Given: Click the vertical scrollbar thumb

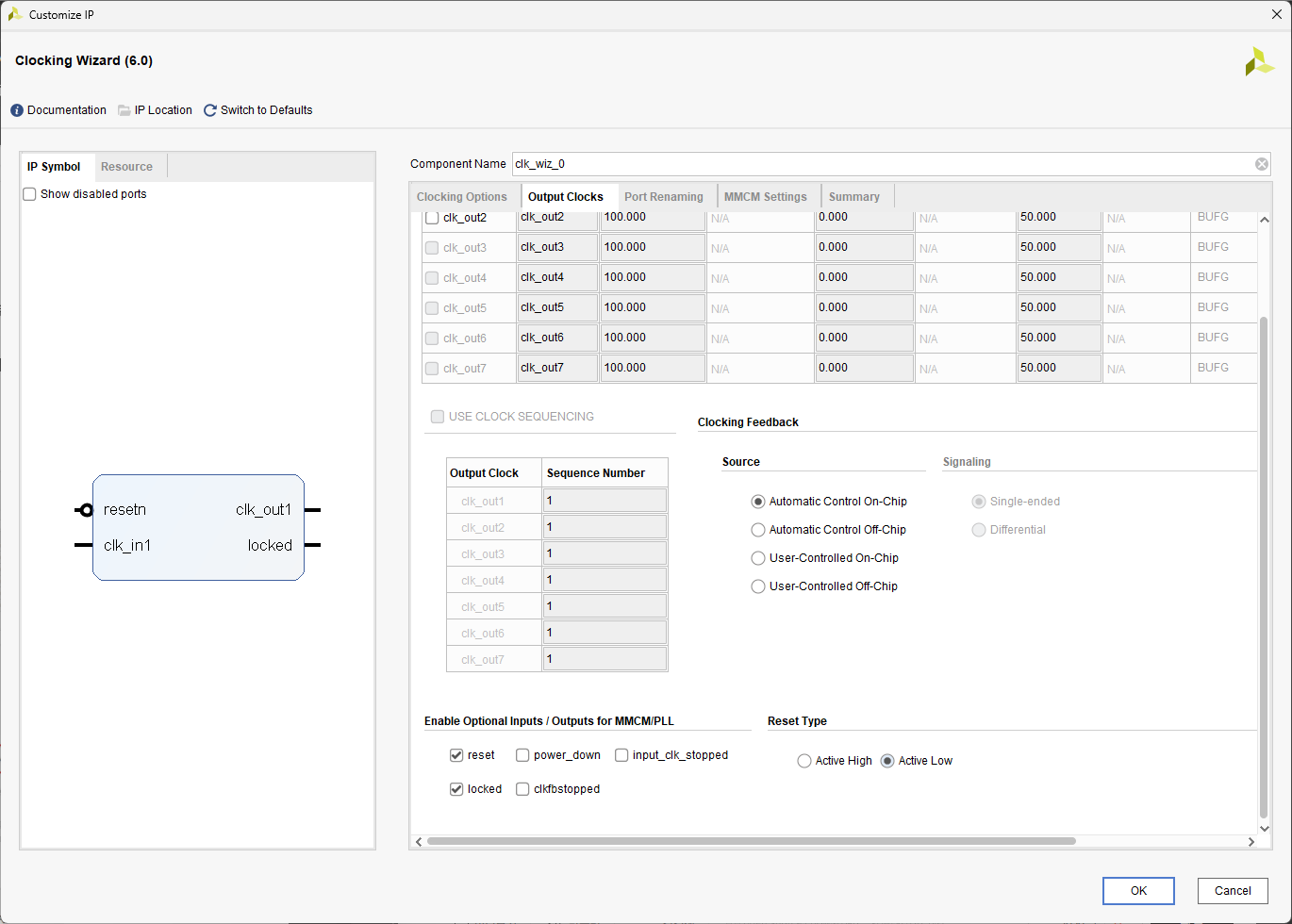Looking at the screenshot, I should pyautogui.click(x=1265, y=568).
